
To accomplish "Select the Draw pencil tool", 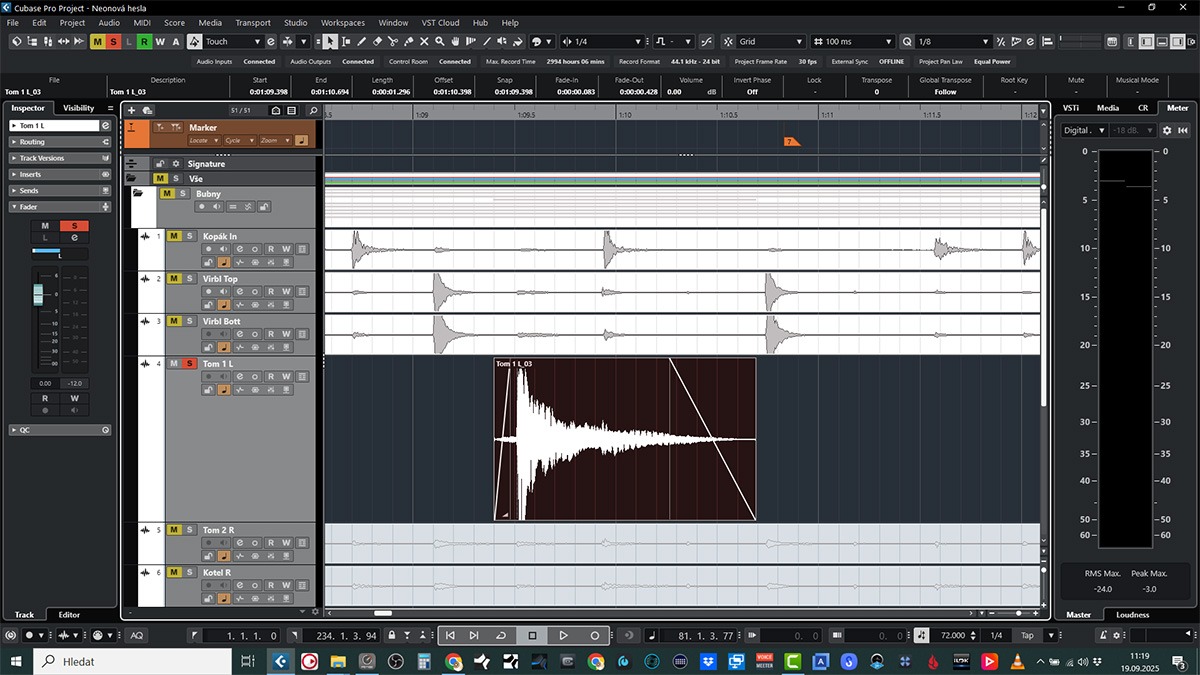I will (x=361, y=41).
